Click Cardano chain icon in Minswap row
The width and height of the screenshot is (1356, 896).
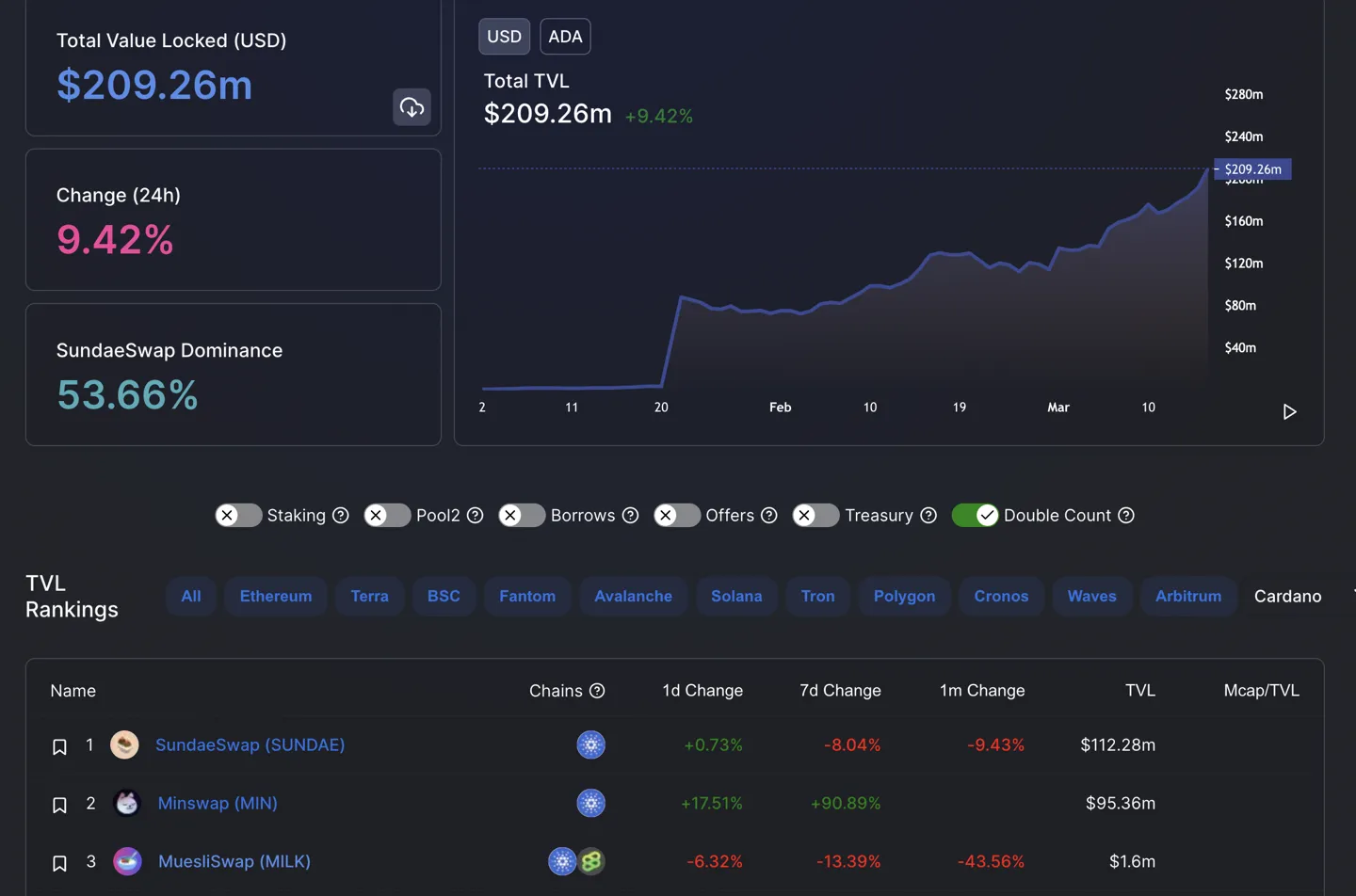click(590, 803)
